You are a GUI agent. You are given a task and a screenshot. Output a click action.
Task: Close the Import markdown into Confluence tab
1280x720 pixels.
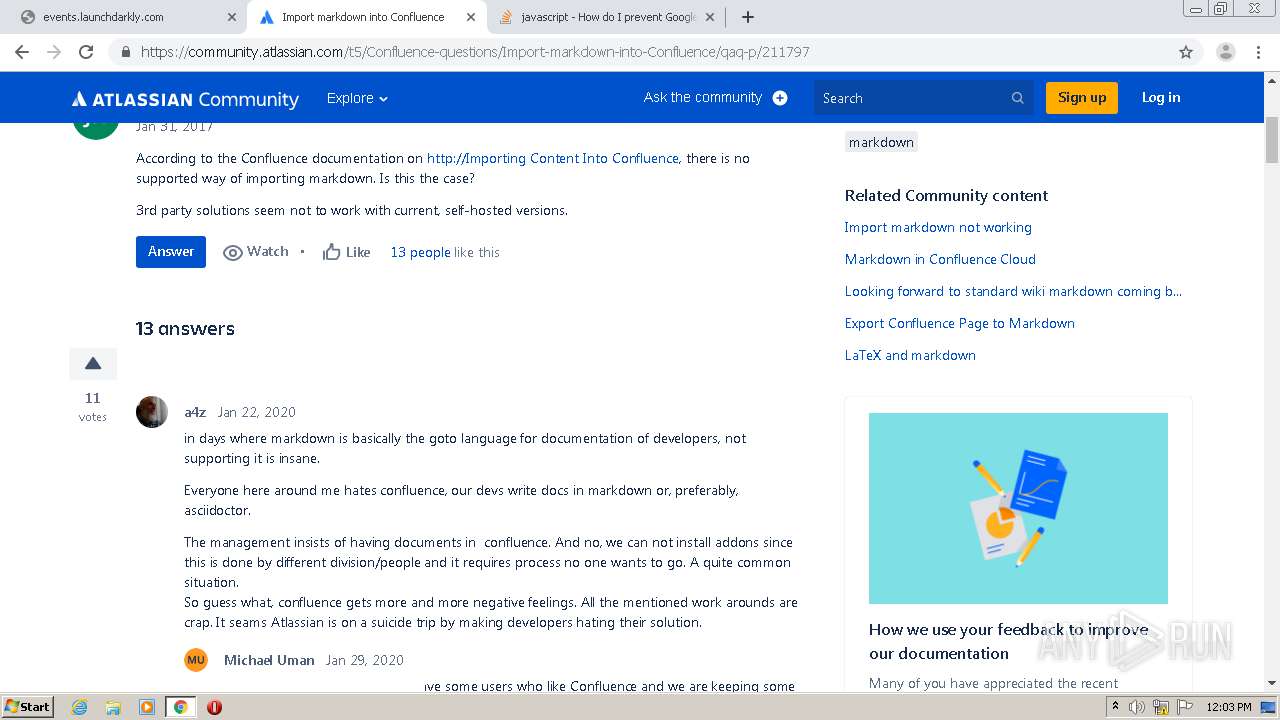tap(471, 17)
